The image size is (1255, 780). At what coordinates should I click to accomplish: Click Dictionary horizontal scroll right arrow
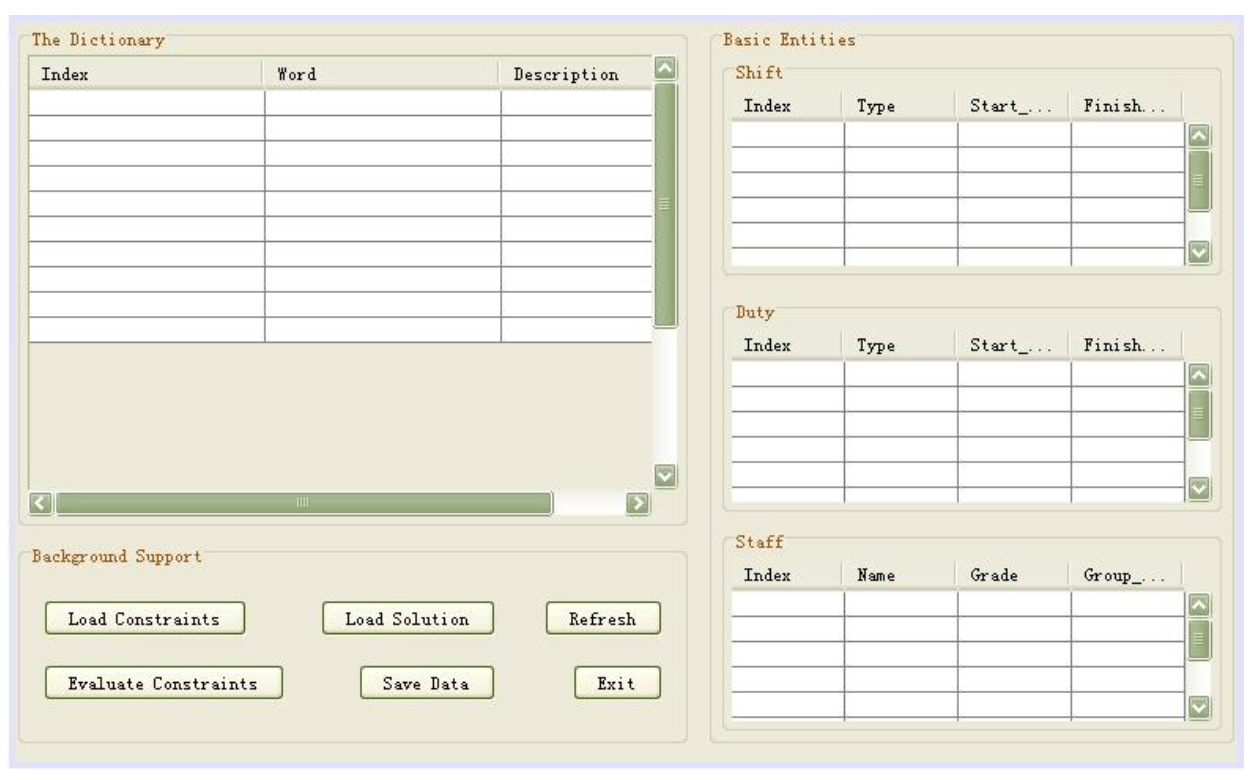(x=632, y=502)
